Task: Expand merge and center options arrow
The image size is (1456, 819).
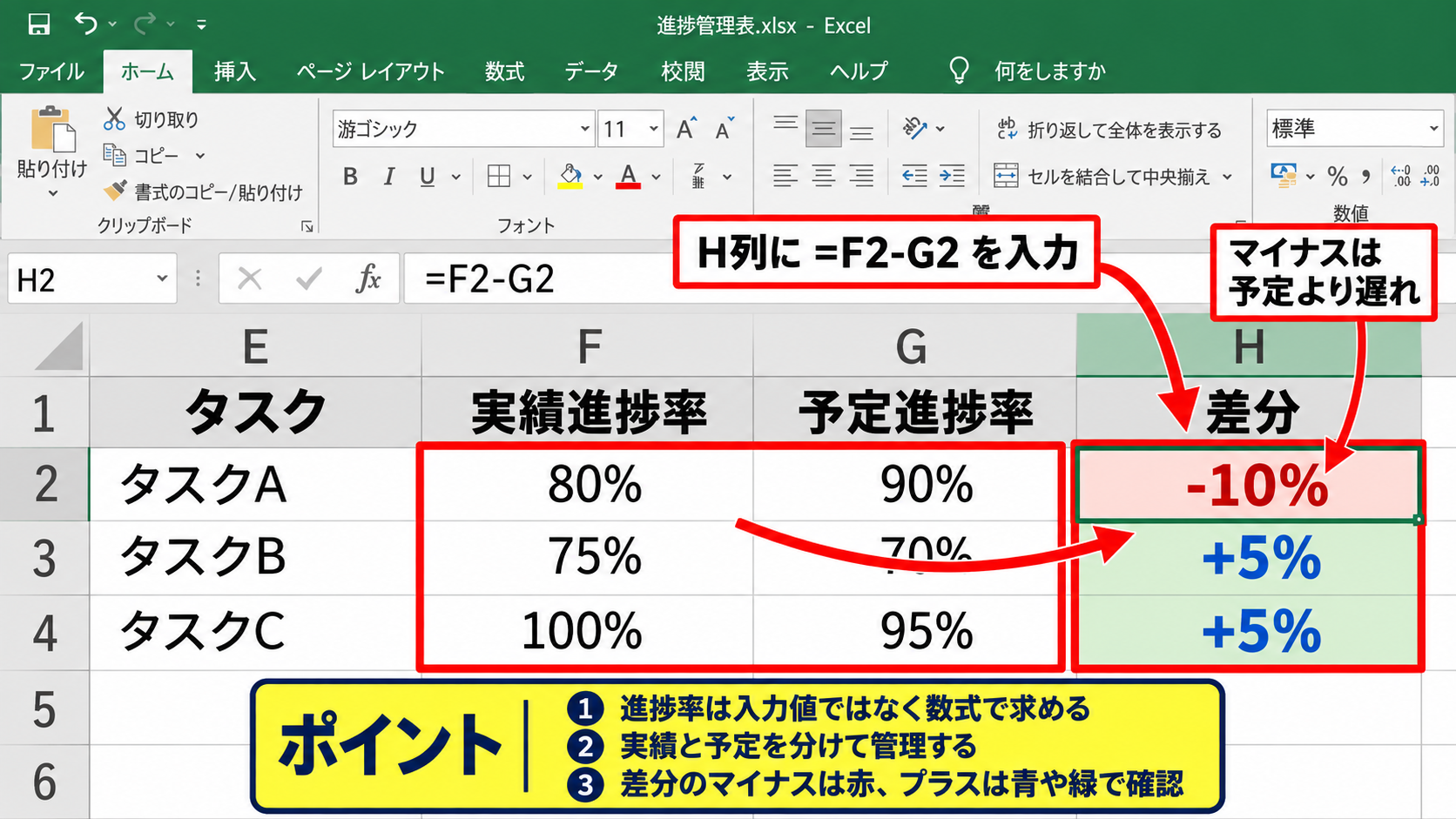Action: [1227, 177]
